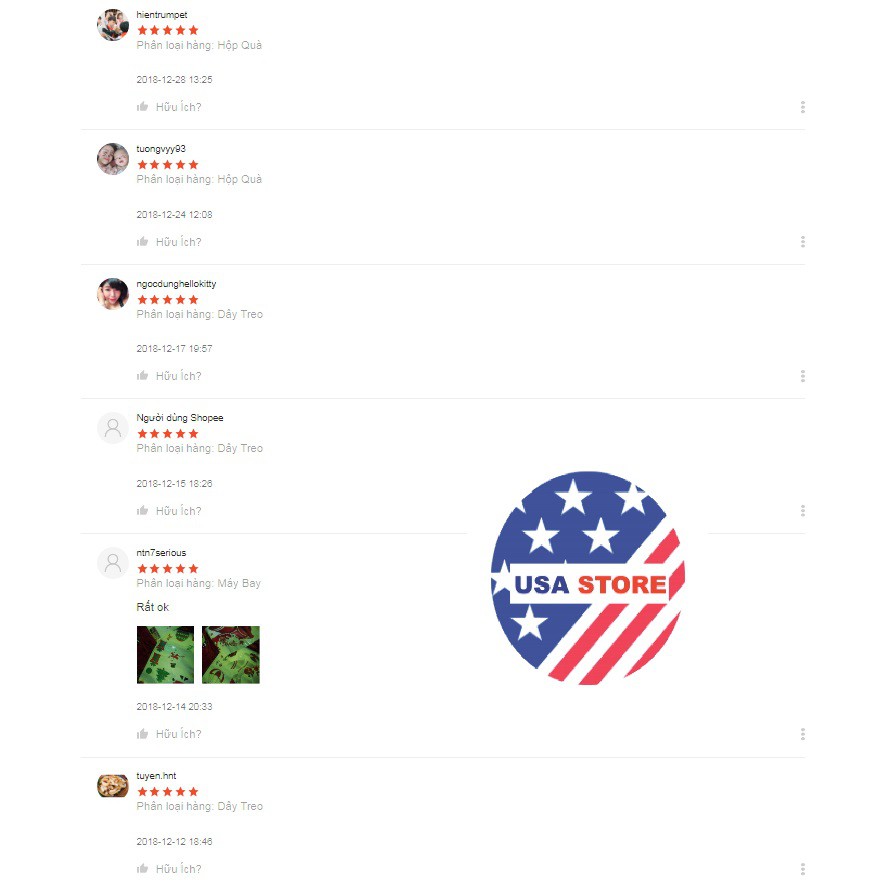The width and height of the screenshot is (885, 885).
Task: Like ntn7serious's 'Rất ok' review
Action: pyautogui.click(x=142, y=733)
